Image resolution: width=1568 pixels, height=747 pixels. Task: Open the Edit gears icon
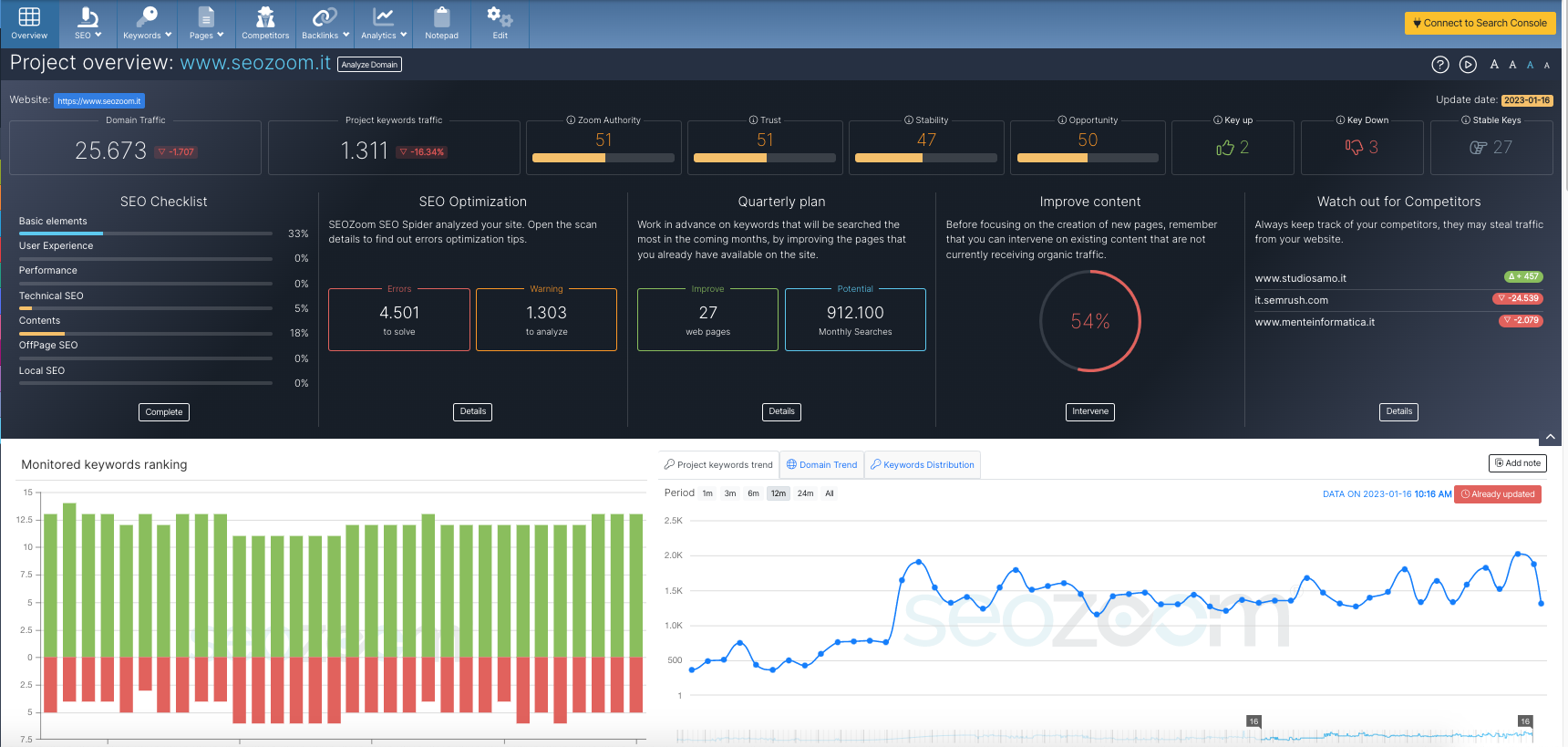500,17
